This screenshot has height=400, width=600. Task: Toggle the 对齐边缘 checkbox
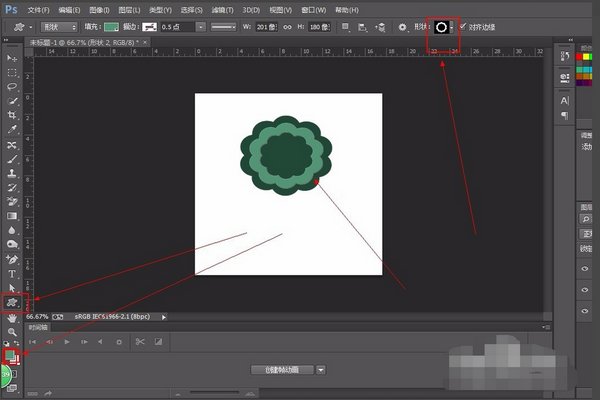(461, 28)
